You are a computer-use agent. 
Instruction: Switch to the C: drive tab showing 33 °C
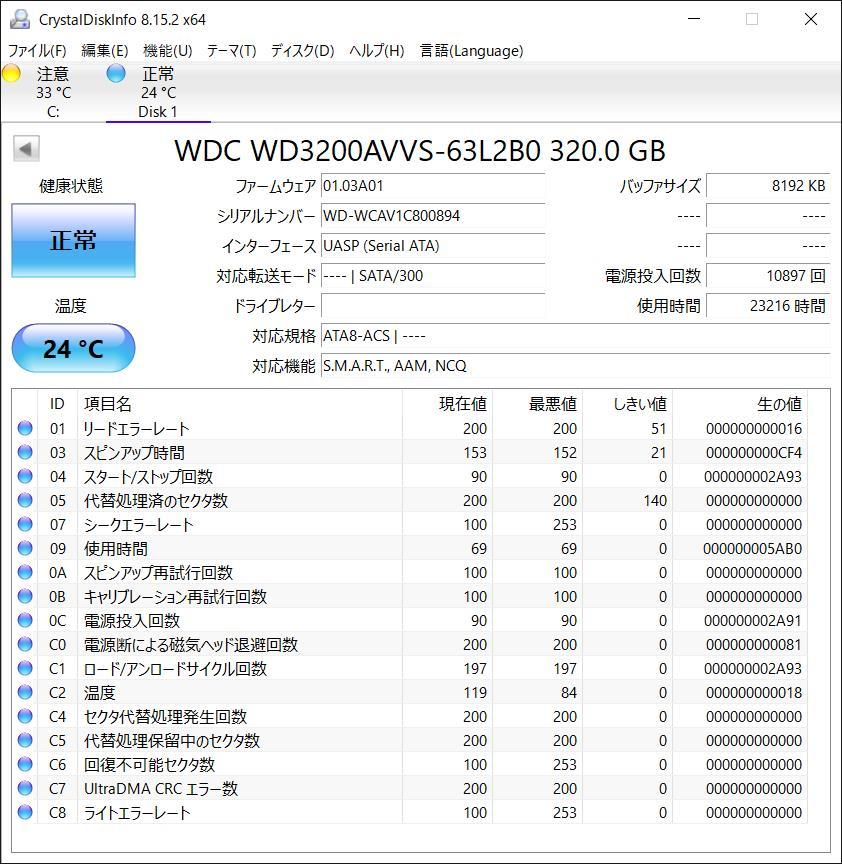[53, 92]
